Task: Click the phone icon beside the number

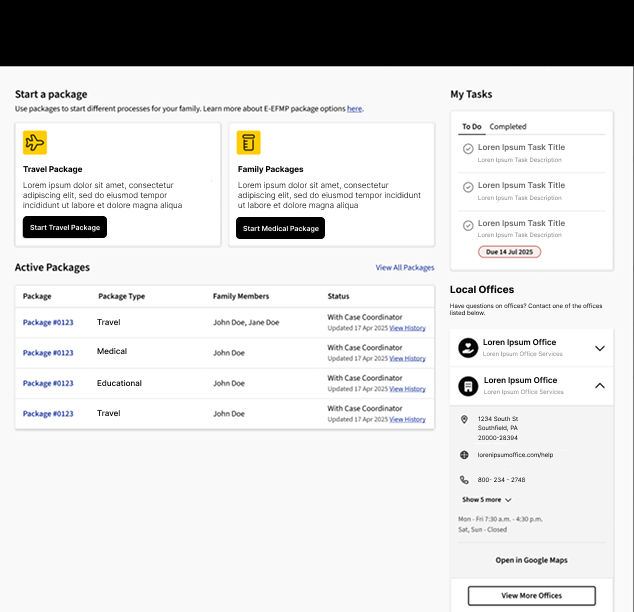Action: [464, 480]
